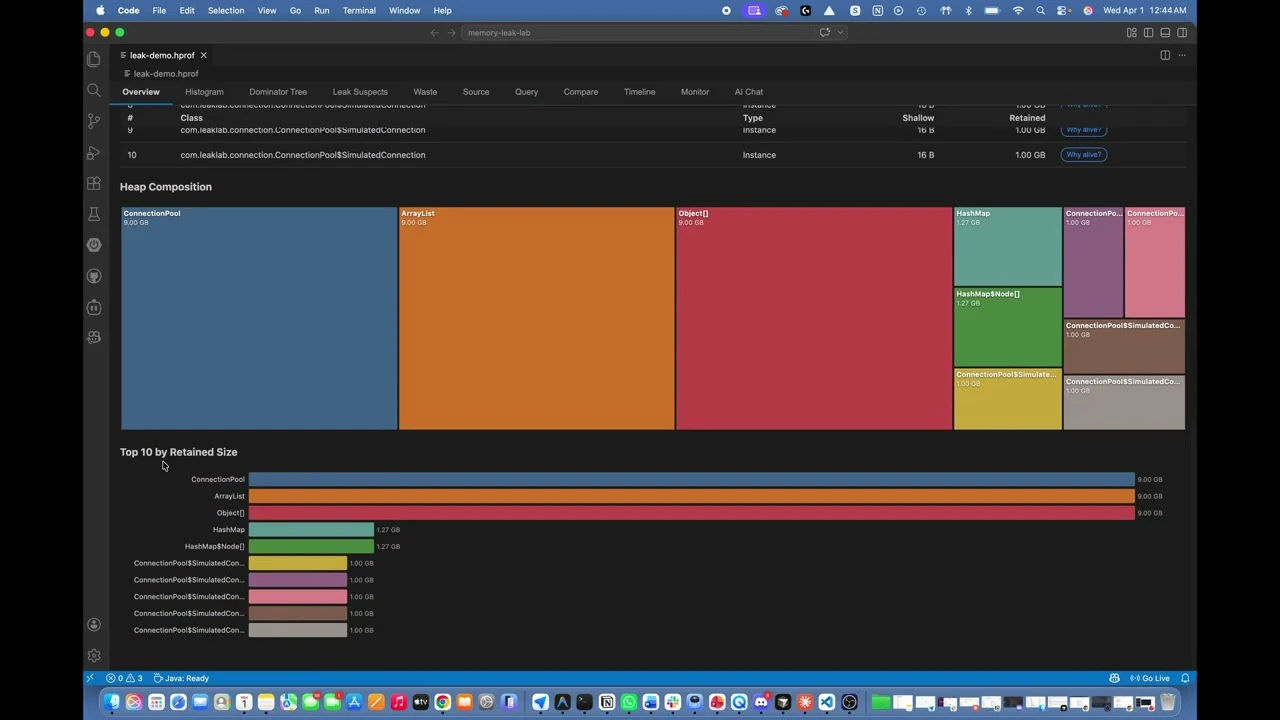Select the teal HashMap treemap block

[1008, 246]
